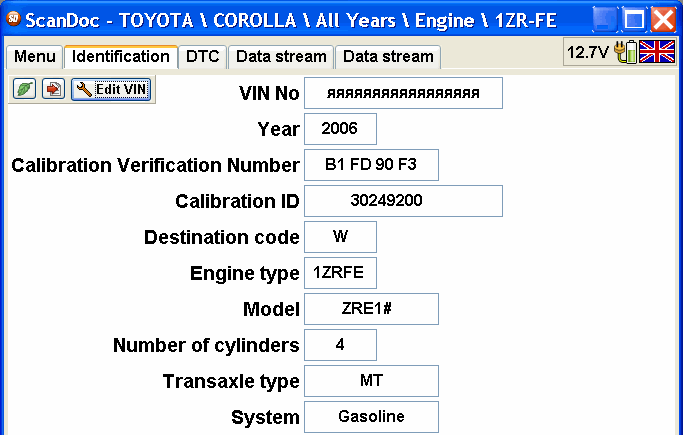Click the Calibration Verification Number label
The width and height of the screenshot is (683, 435).
156,165
